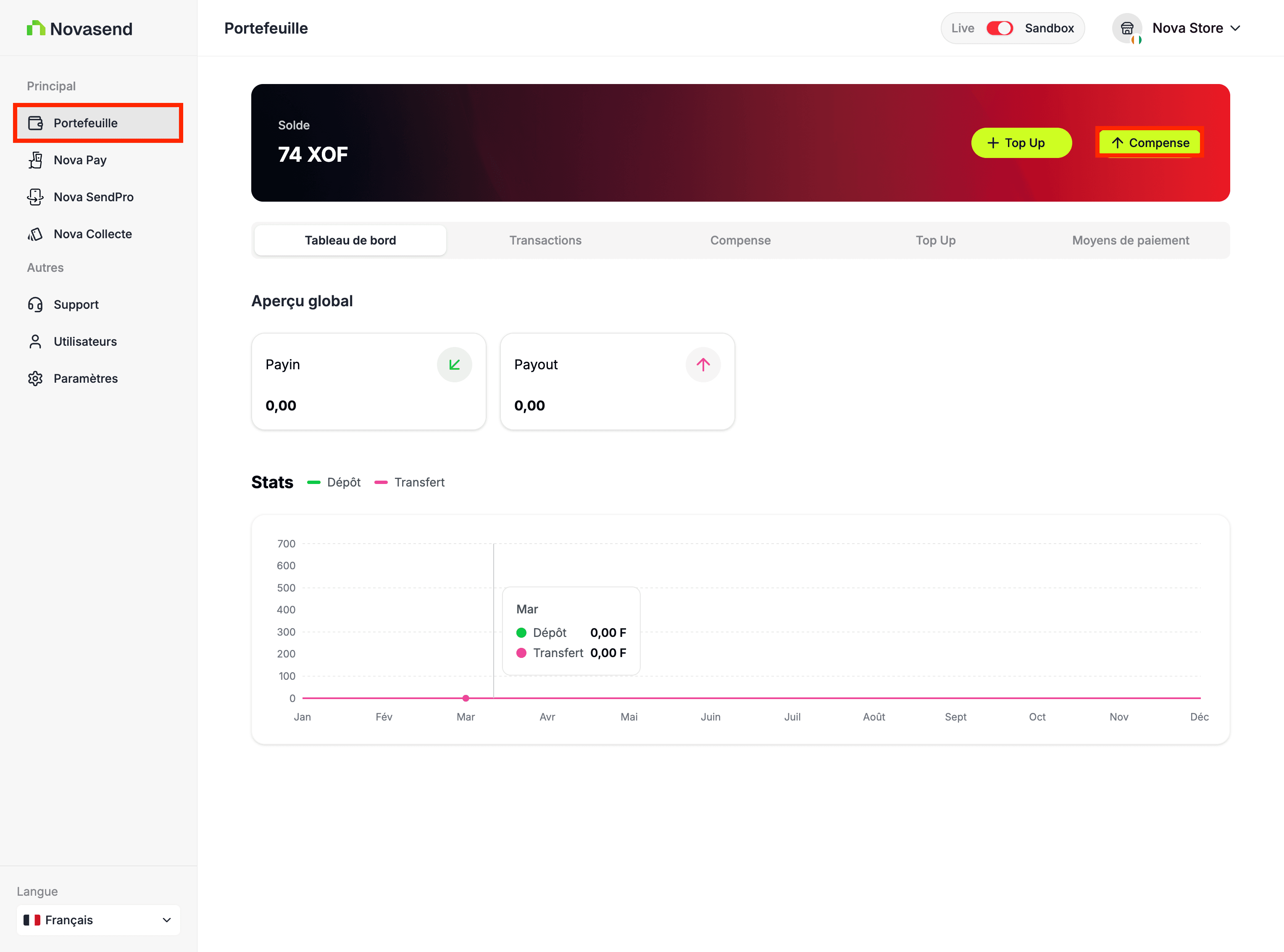Screen dimensions: 1284x952
Task: Click the plus icon on Top Up button
Action: pos(993,143)
